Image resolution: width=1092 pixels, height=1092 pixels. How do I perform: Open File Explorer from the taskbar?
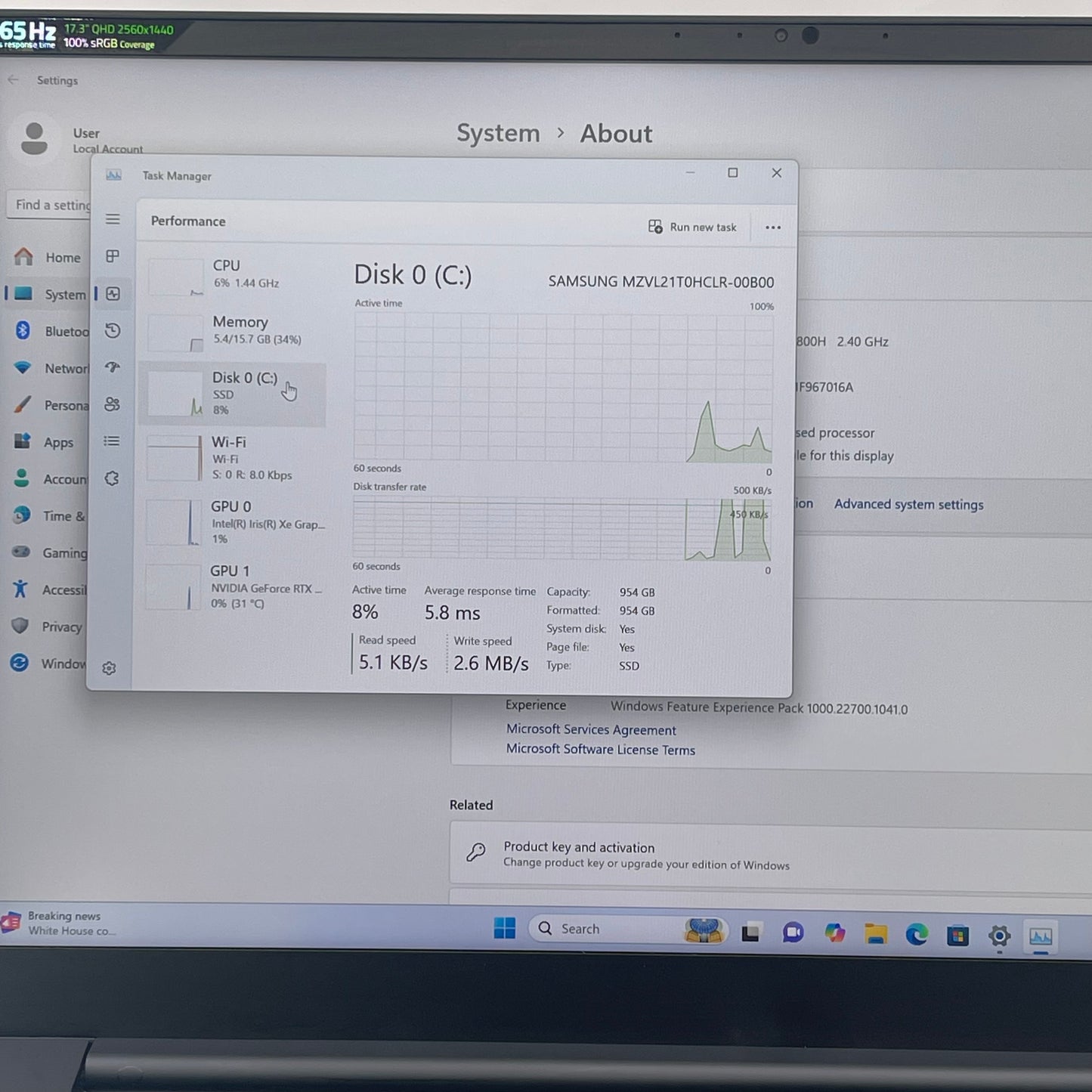click(876, 935)
